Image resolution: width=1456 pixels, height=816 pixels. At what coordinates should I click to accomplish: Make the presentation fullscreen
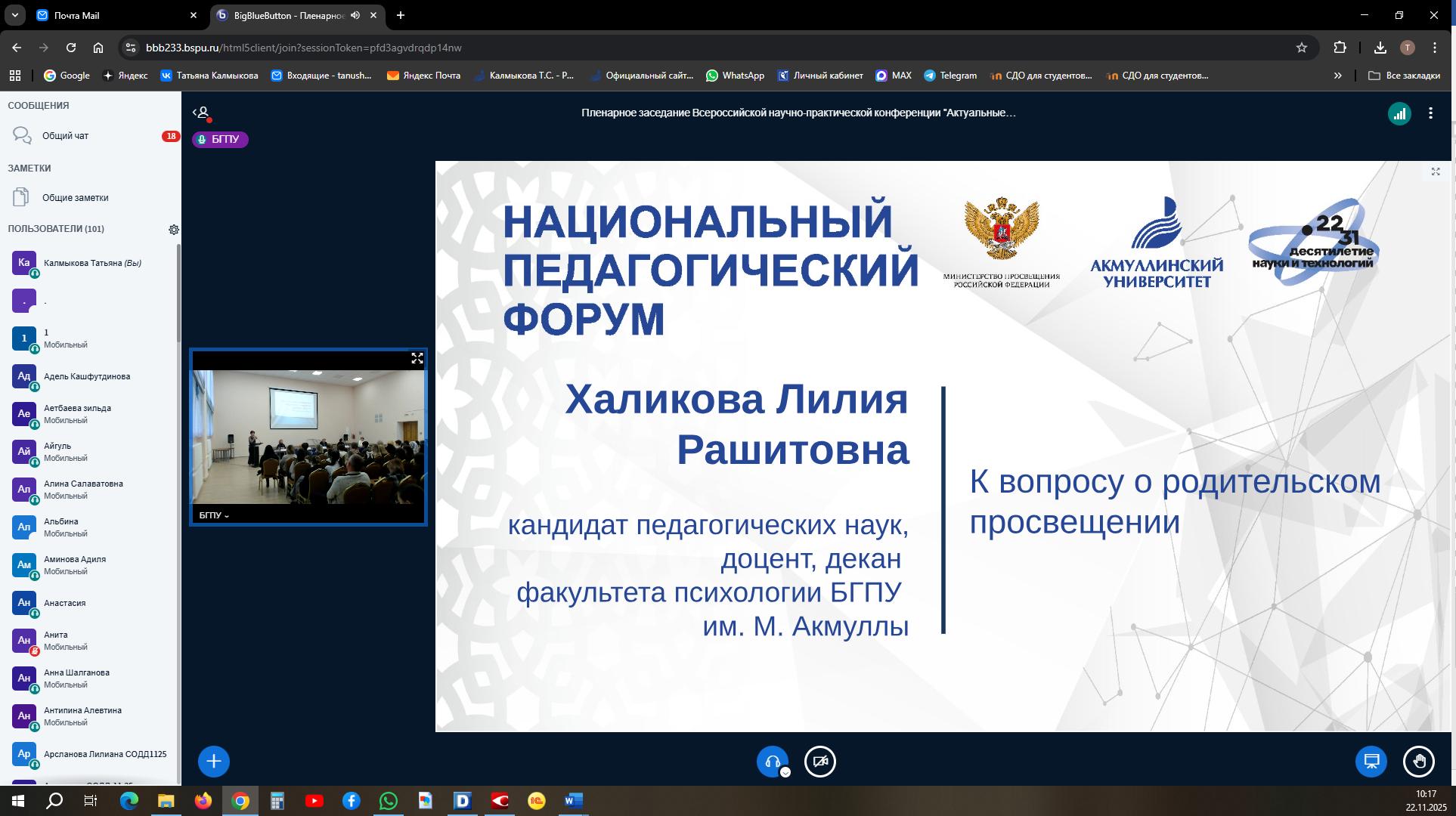(1436, 172)
